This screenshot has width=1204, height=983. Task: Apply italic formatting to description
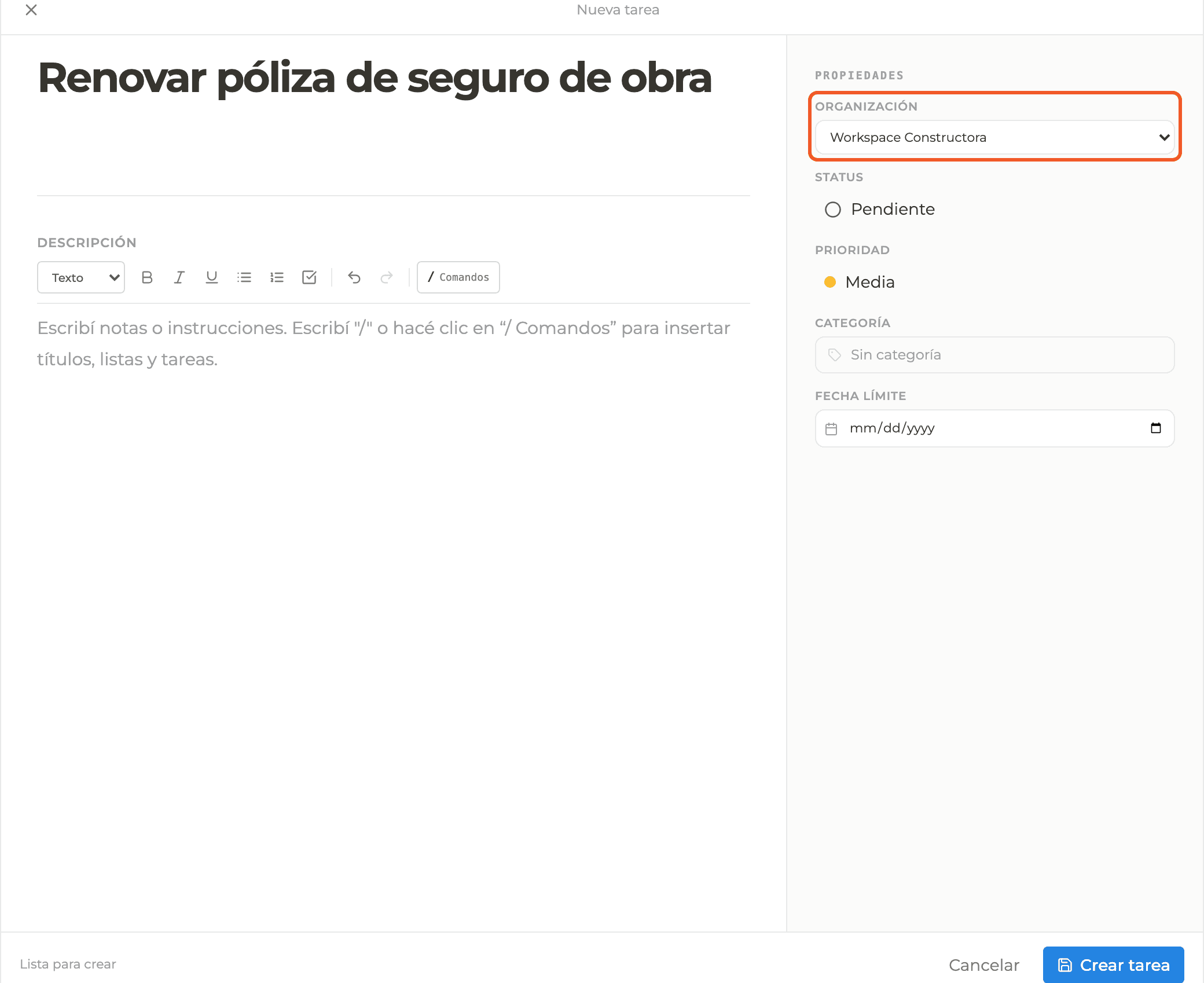point(179,277)
